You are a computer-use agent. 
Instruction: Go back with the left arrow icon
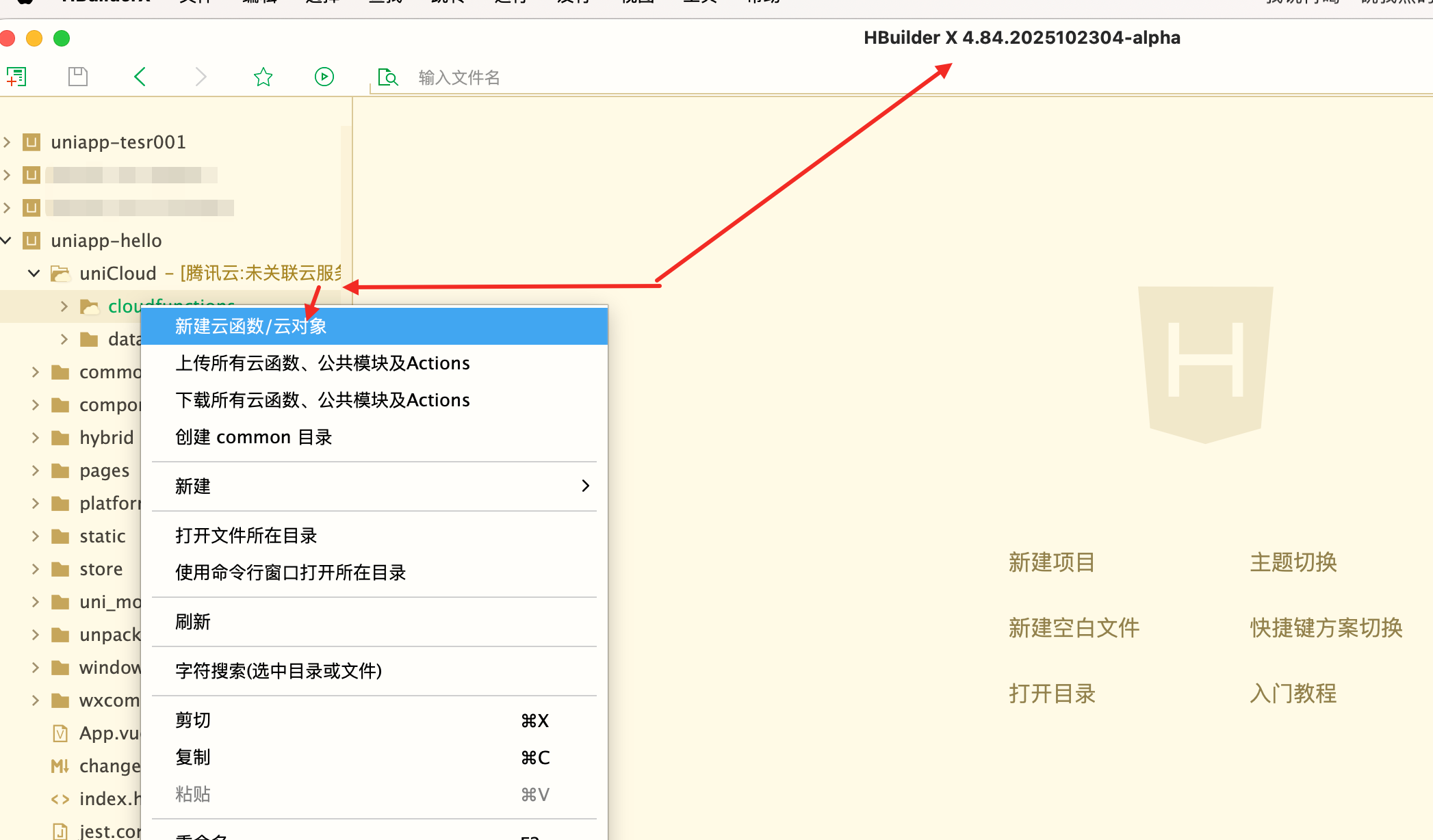coord(140,77)
